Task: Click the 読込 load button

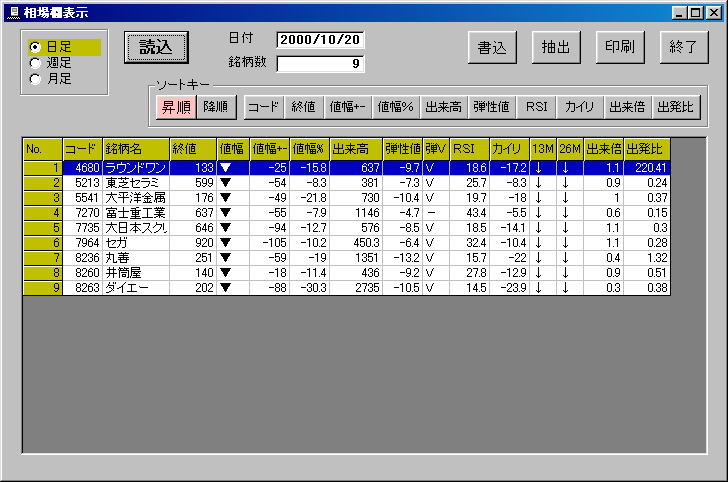Action: 156,47
